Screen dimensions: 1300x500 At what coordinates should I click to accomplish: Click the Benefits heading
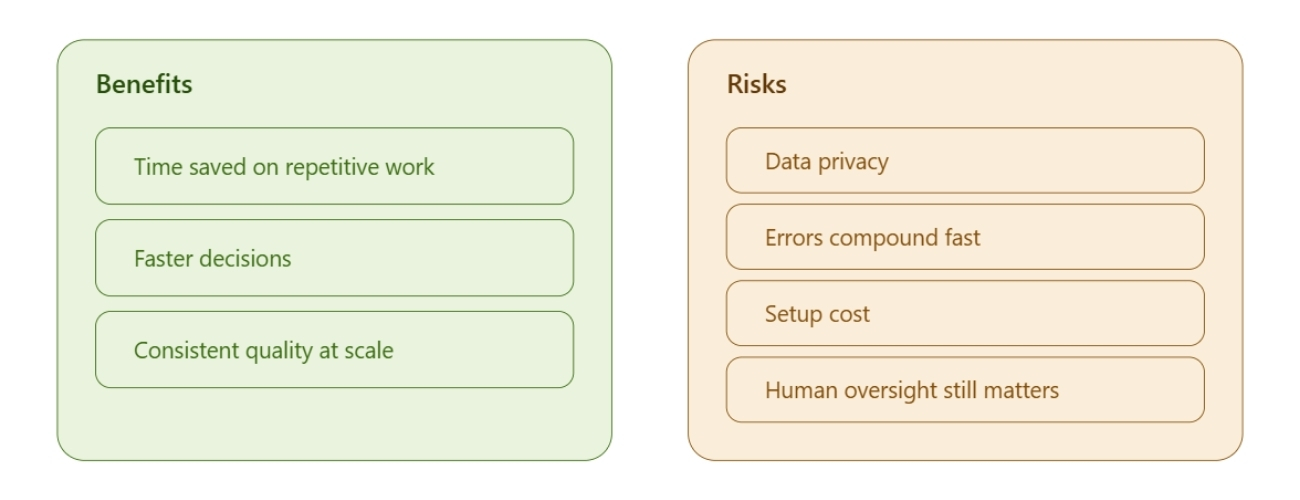(144, 85)
